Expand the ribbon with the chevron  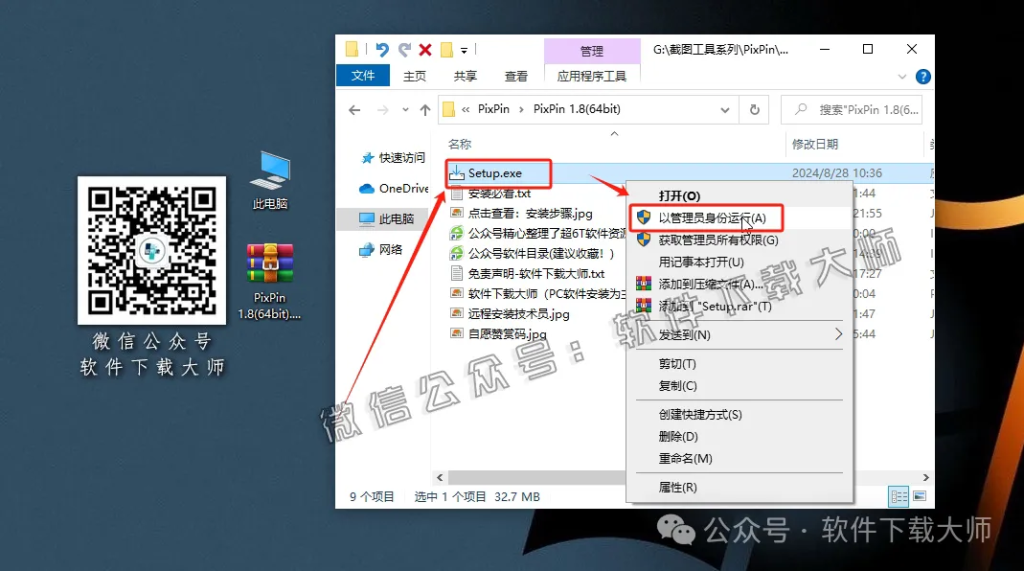coord(902,76)
